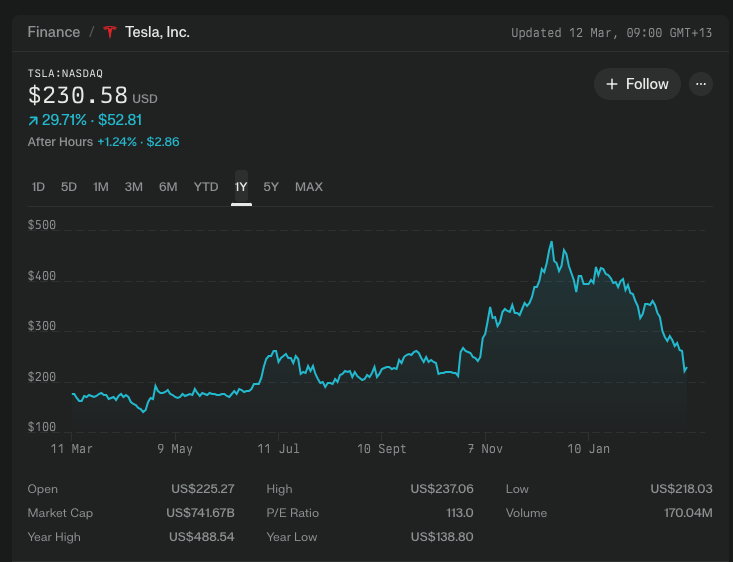Click the Low value US$218.03

[x=681, y=489]
